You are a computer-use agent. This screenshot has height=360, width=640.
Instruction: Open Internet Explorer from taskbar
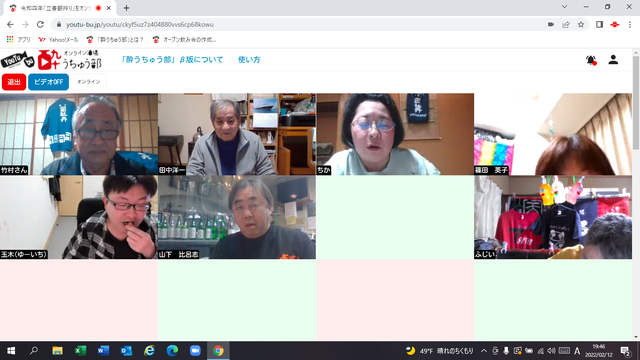149,351
